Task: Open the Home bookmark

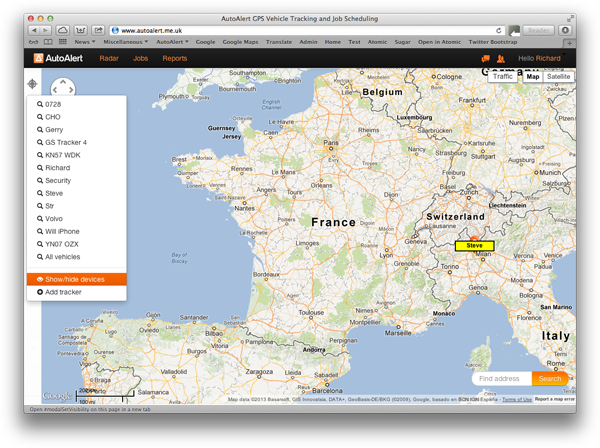Action: coord(333,42)
